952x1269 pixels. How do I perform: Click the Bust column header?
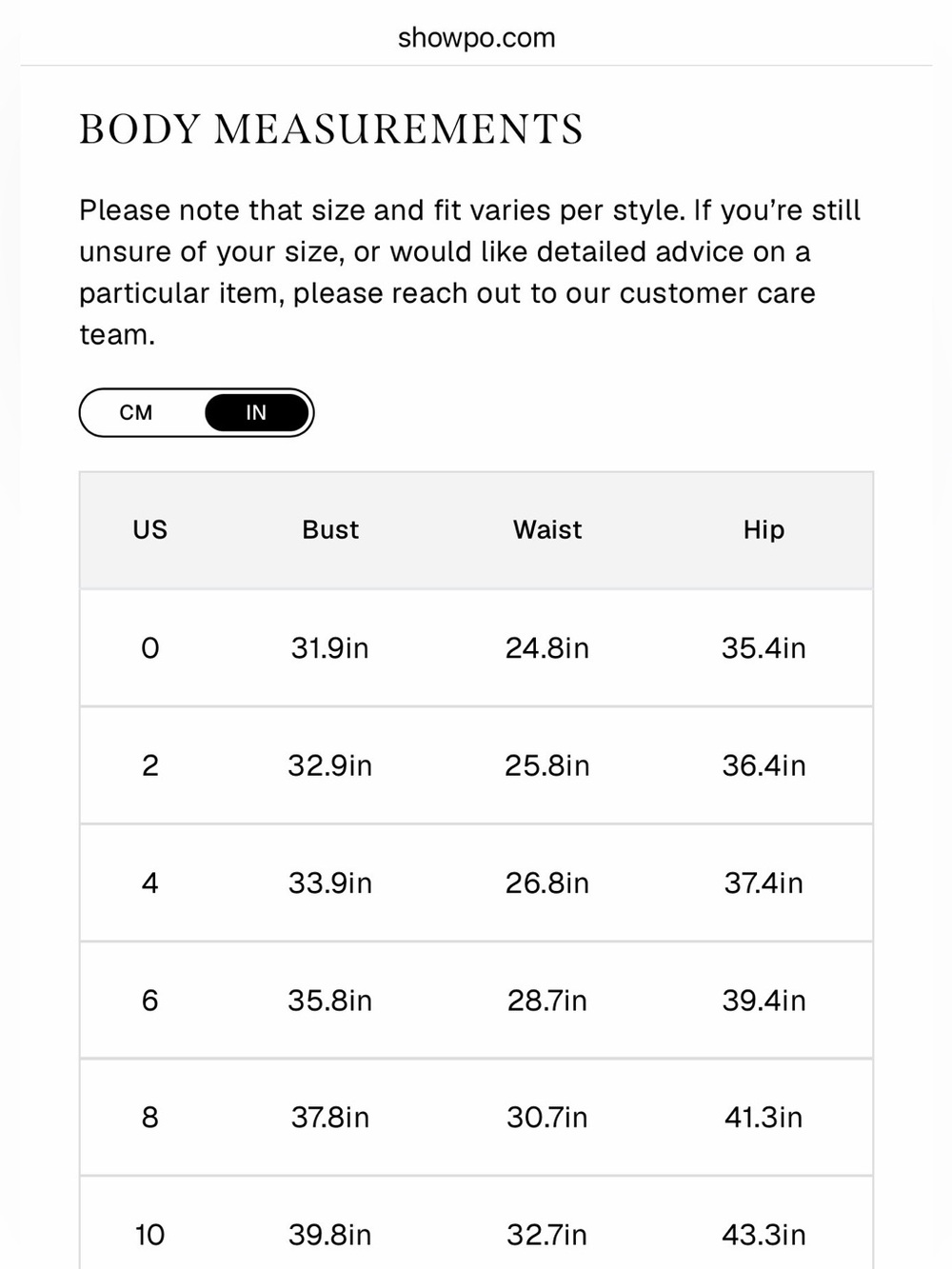[x=330, y=529]
